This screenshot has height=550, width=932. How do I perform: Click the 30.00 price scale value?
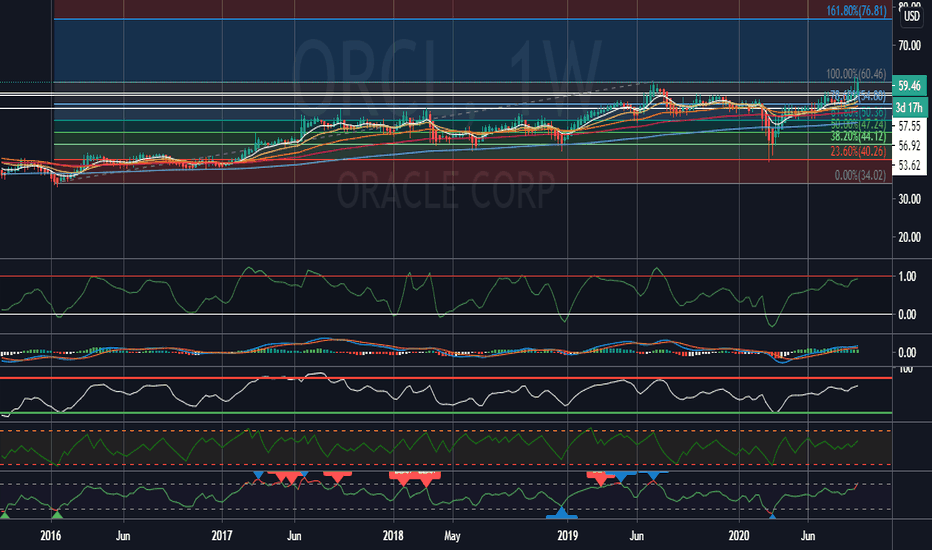pos(909,199)
